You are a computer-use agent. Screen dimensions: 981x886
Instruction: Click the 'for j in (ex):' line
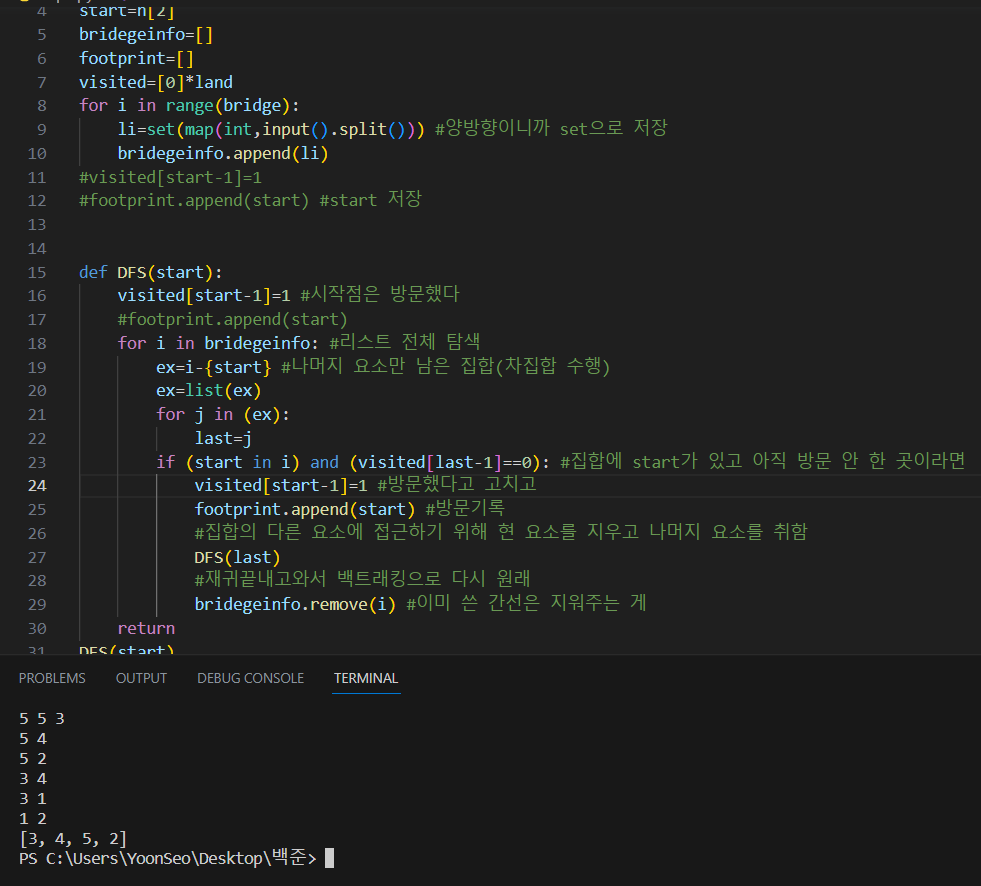tap(223, 414)
